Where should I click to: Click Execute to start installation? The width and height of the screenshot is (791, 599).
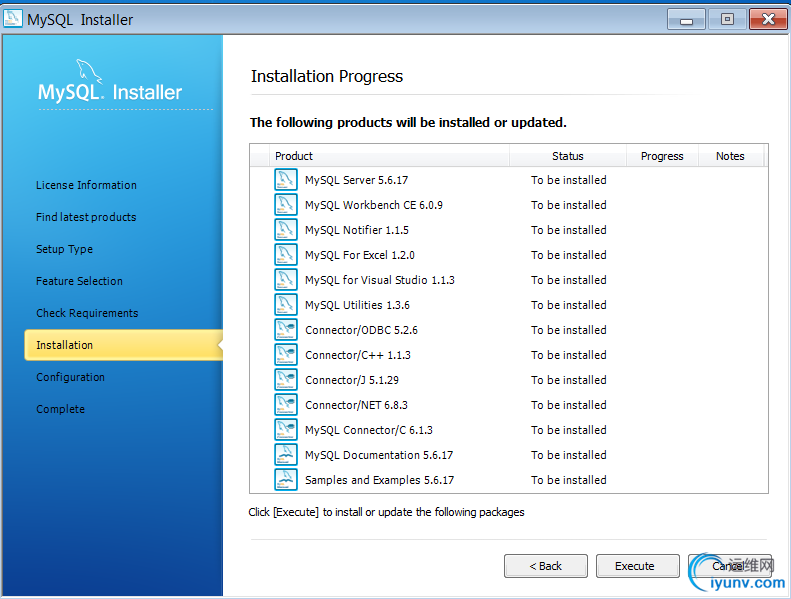[638, 566]
